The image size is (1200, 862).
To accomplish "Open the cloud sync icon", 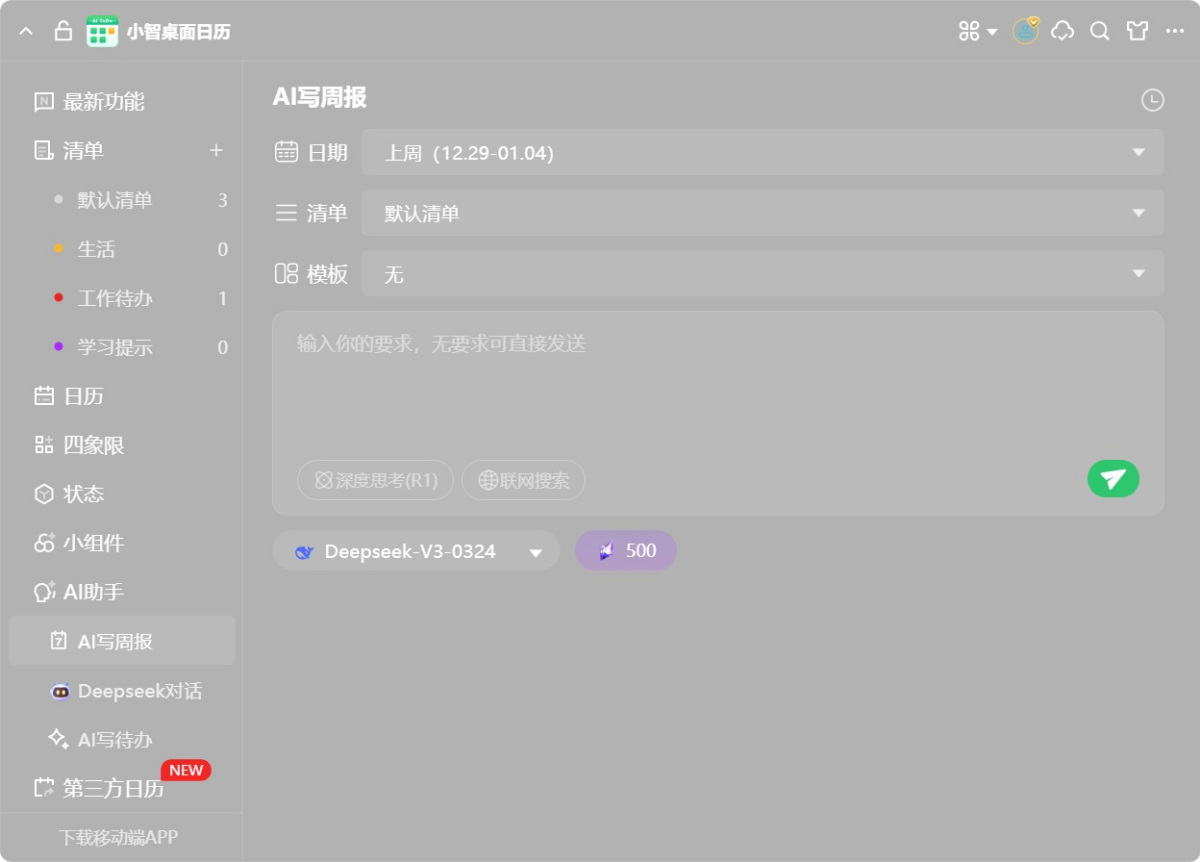I will [x=1063, y=31].
